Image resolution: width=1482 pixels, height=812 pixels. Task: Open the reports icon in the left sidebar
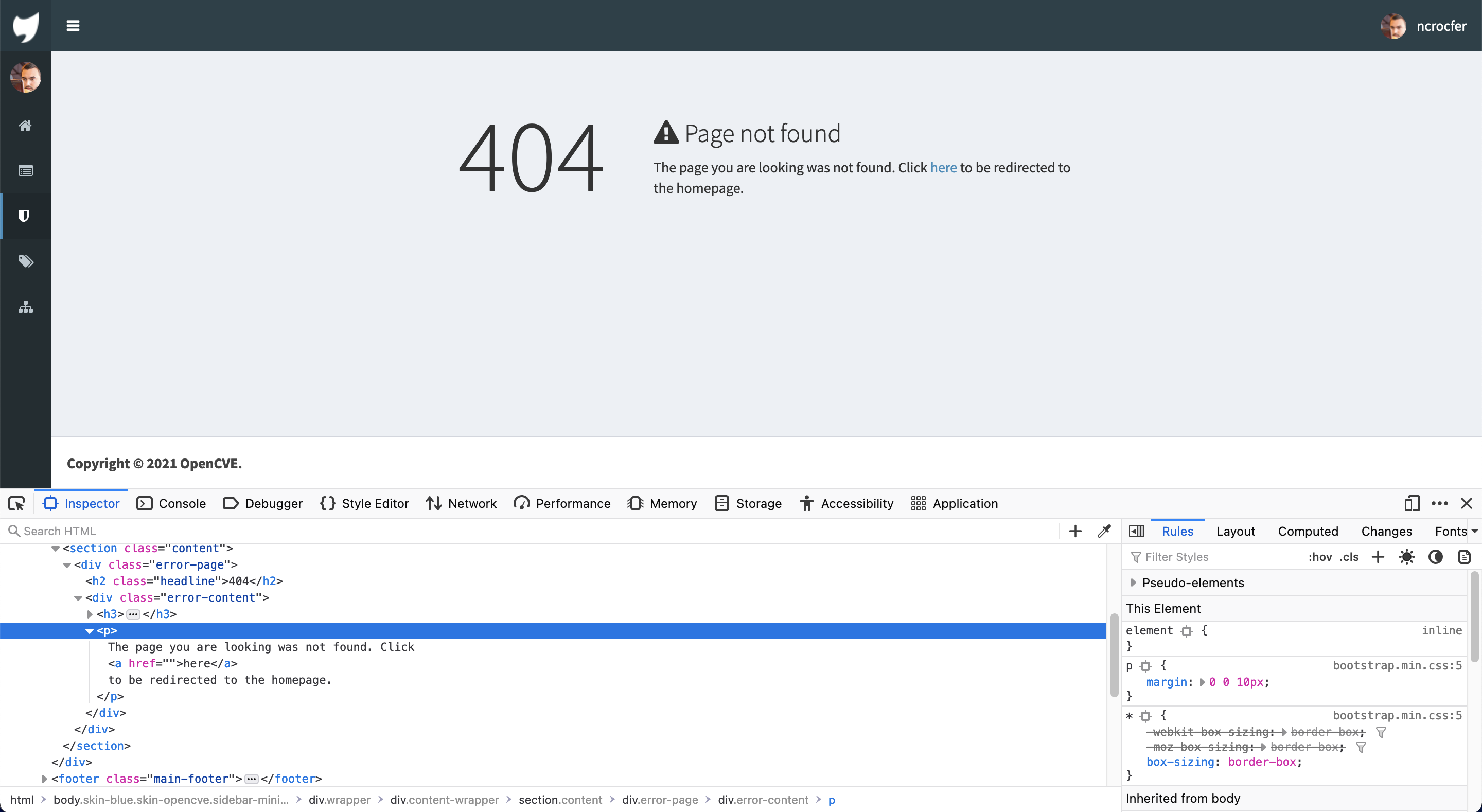(x=25, y=170)
